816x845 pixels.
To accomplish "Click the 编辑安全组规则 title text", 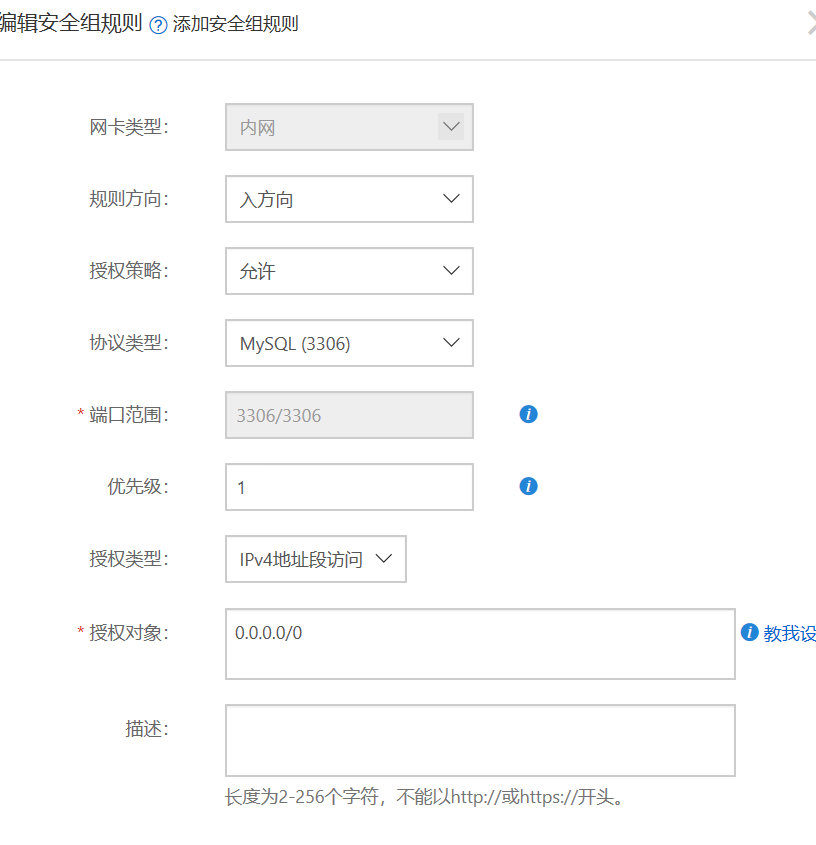I will 71,24.
